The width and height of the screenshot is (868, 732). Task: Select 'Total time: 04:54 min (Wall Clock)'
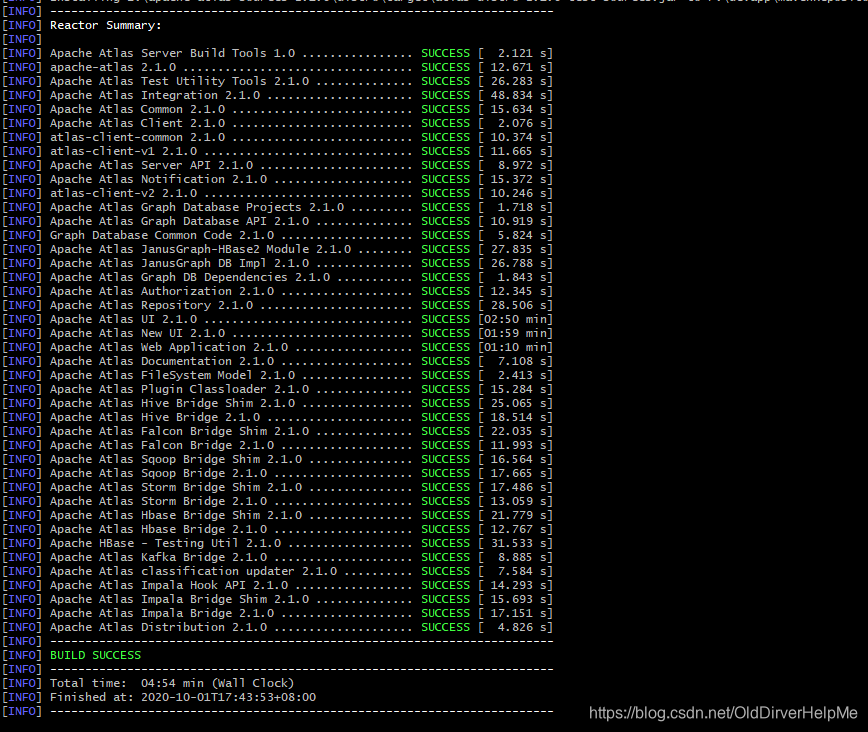[172, 683]
